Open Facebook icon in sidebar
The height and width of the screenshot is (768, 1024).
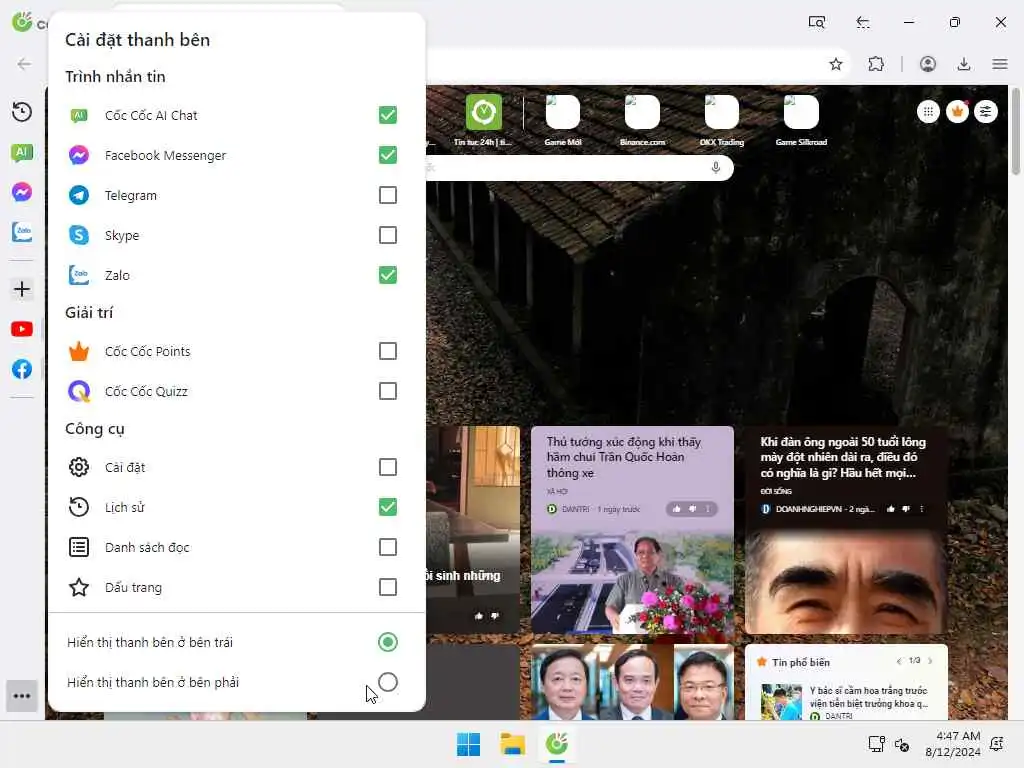[22, 369]
